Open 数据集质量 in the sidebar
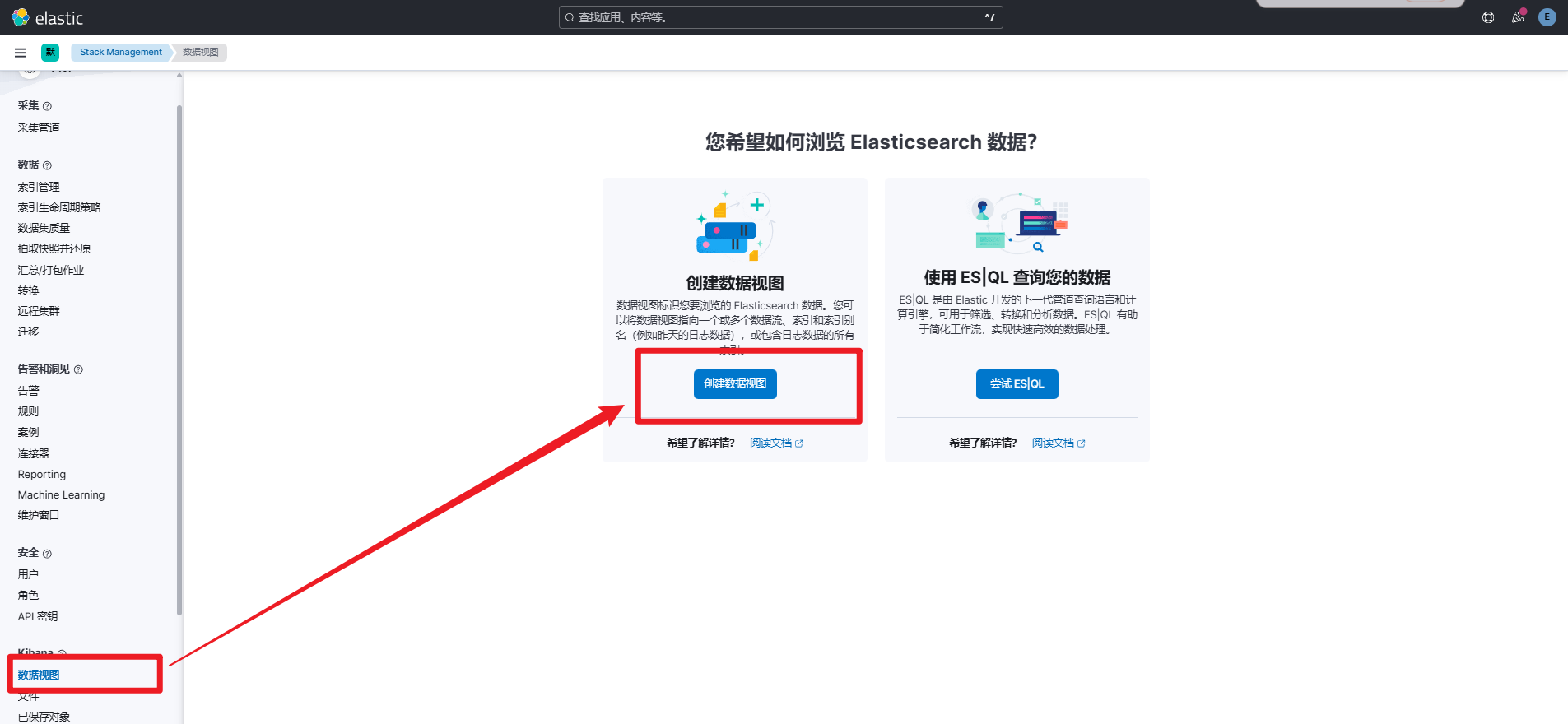 (x=44, y=228)
